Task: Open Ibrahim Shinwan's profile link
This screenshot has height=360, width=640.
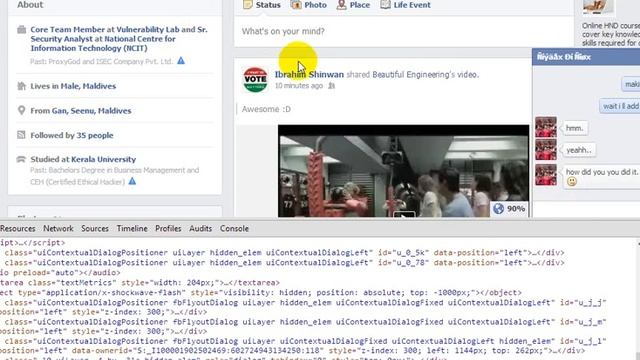Action: 309,75
